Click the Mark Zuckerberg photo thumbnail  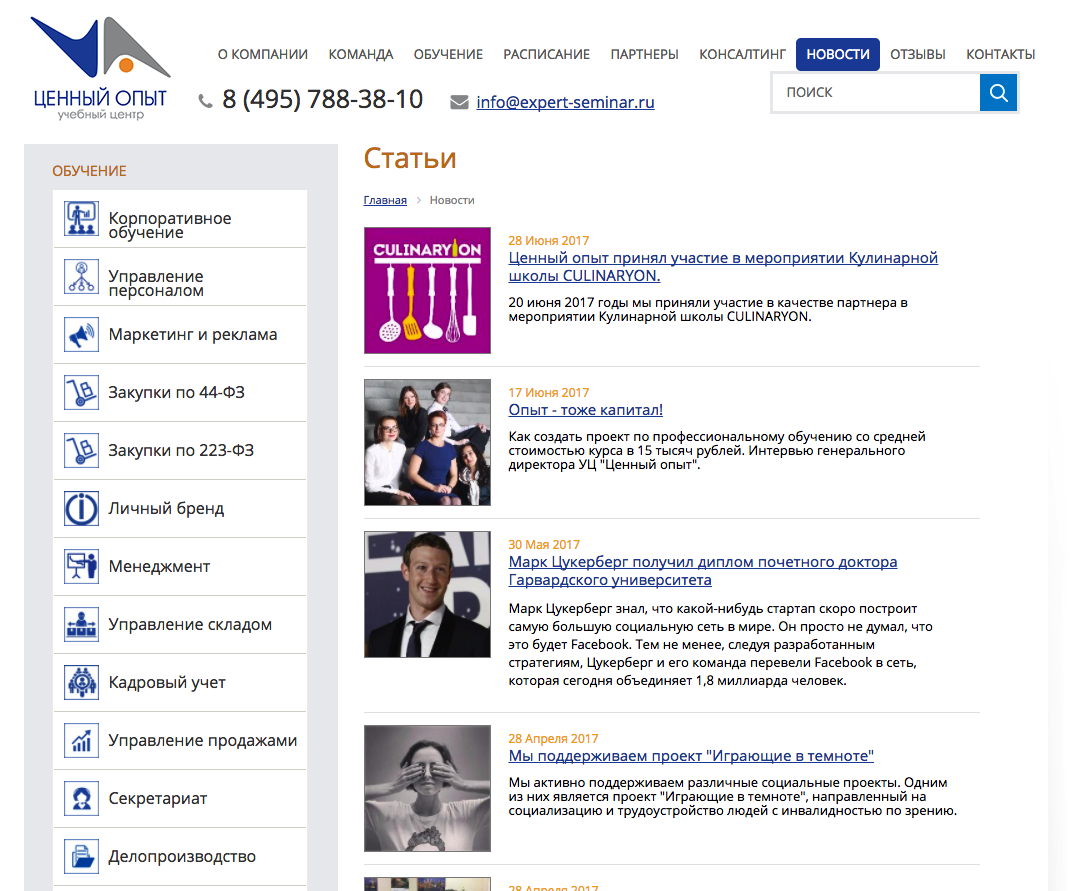tap(427, 594)
